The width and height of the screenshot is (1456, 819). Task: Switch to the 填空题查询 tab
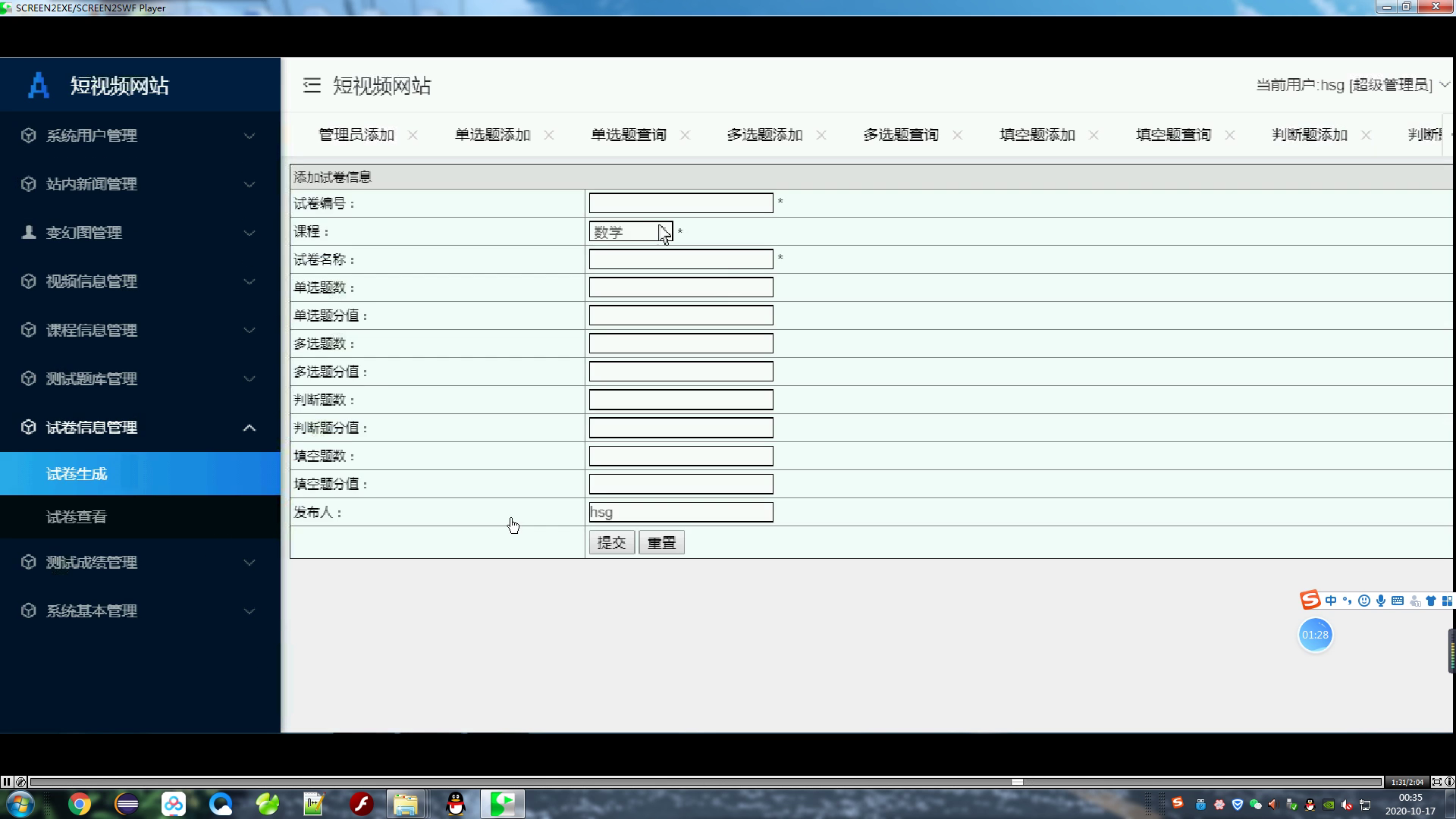pos(1173,135)
